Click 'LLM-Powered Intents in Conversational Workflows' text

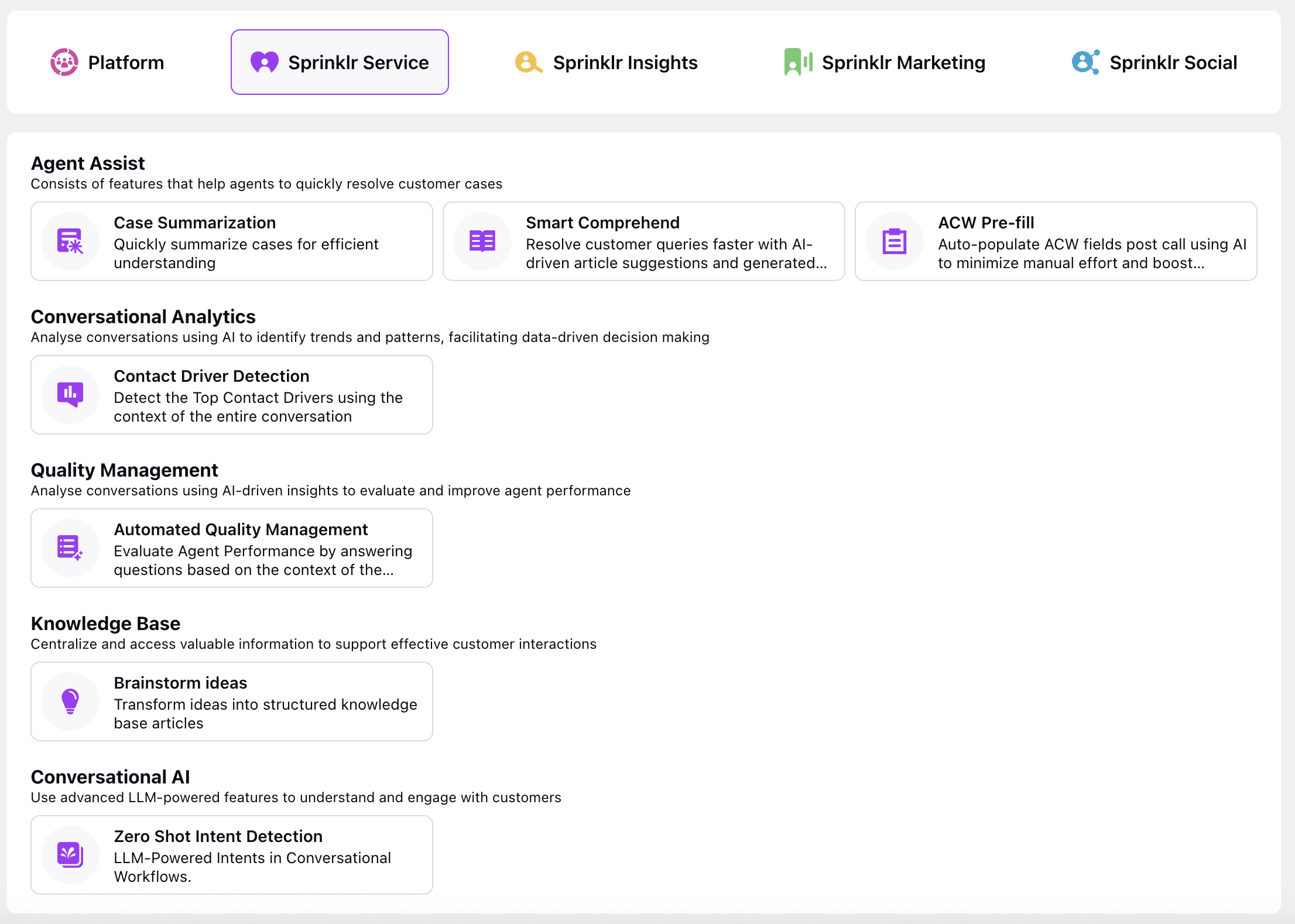tap(252, 867)
